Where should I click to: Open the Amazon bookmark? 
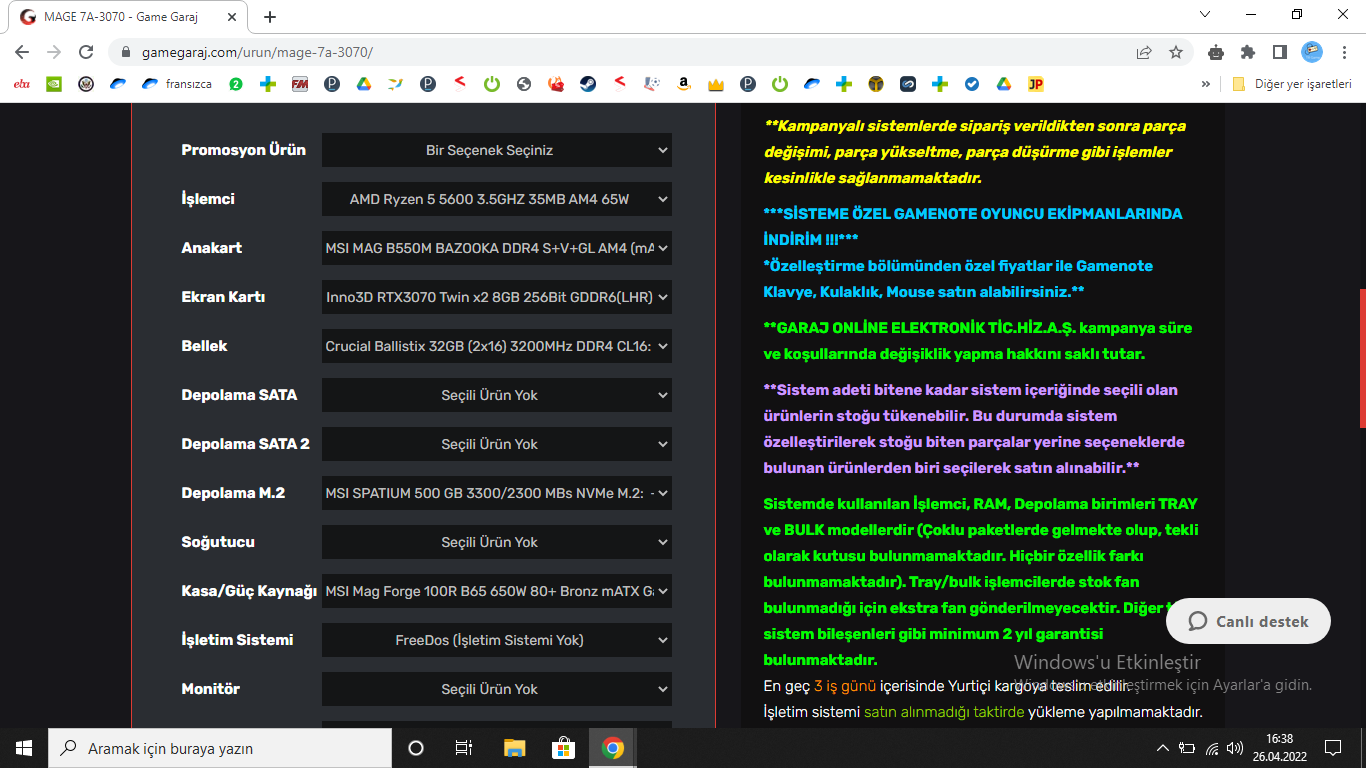tap(683, 84)
